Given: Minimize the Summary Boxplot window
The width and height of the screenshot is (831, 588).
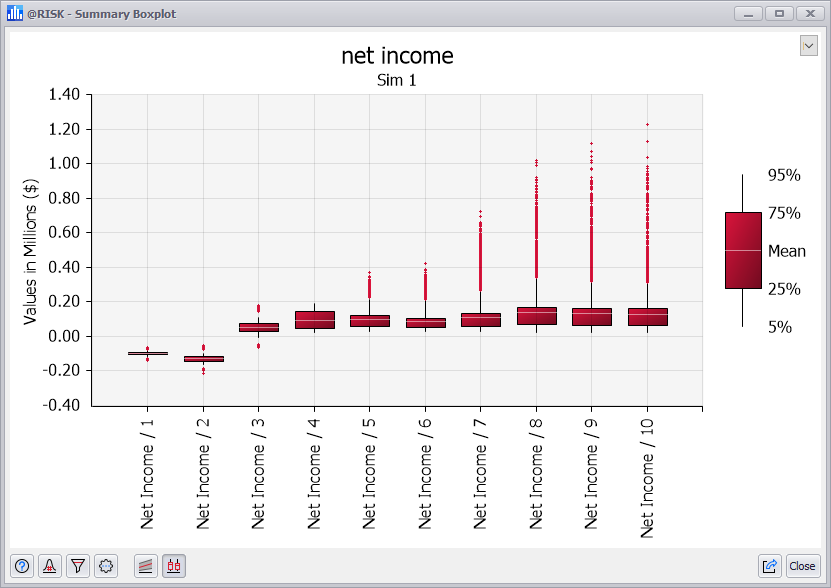Looking at the screenshot, I should (x=749, y=13).
